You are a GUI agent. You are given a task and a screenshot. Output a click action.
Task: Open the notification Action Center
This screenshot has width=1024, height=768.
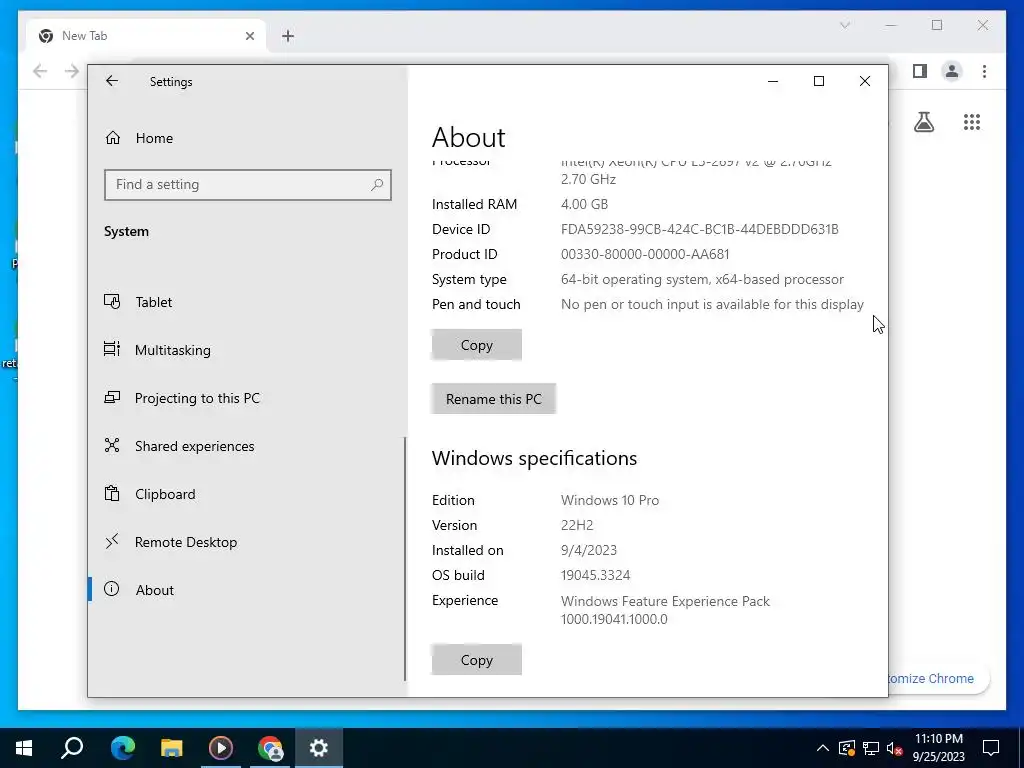(991, 748)
